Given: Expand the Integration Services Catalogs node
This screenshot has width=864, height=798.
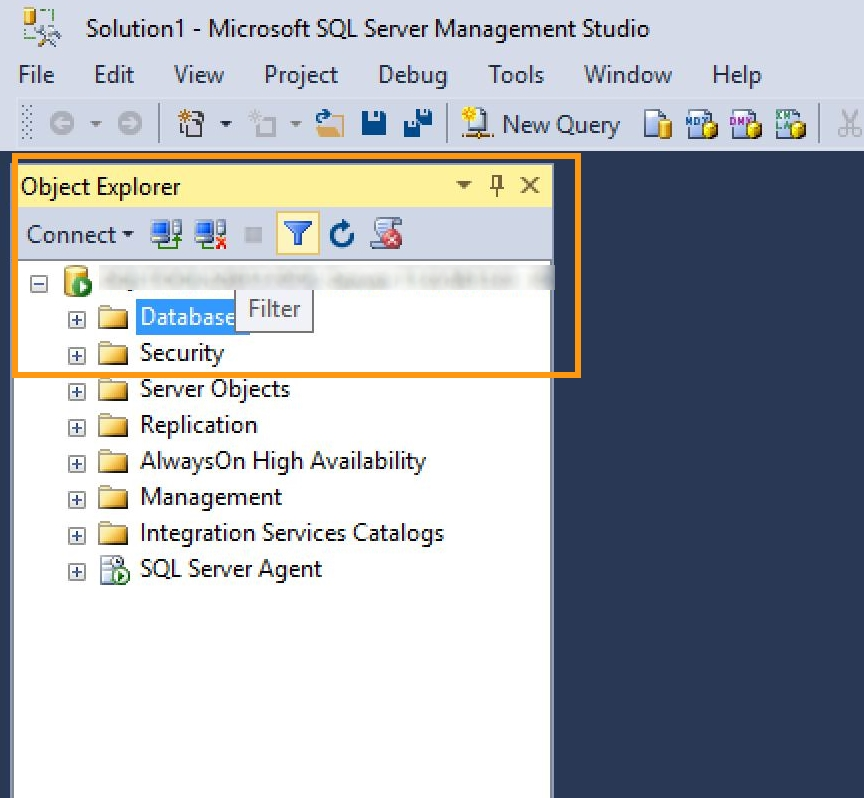Looking at the screenshot, I should tap(77, 536).
